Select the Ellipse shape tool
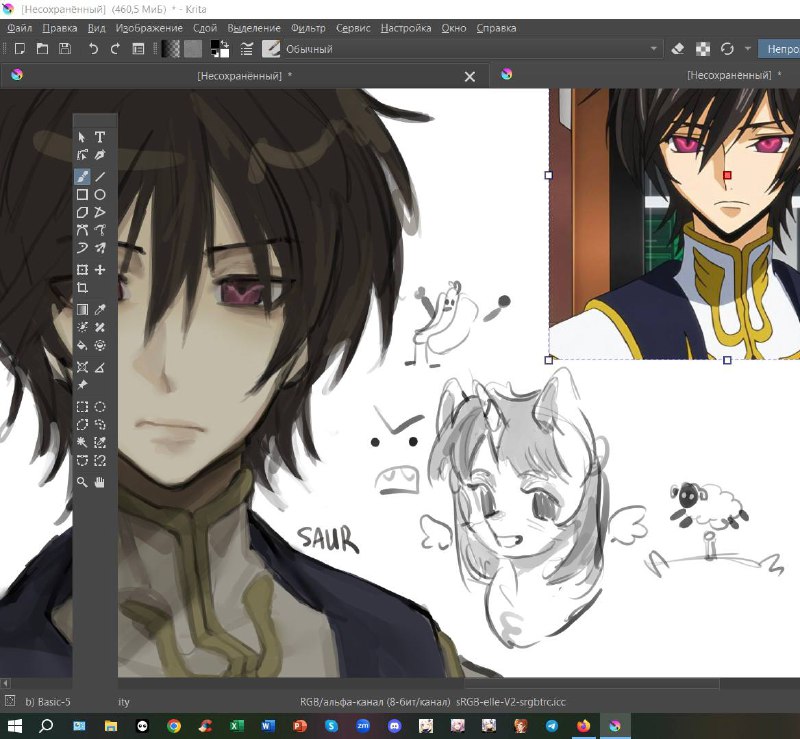 (100, 194)
